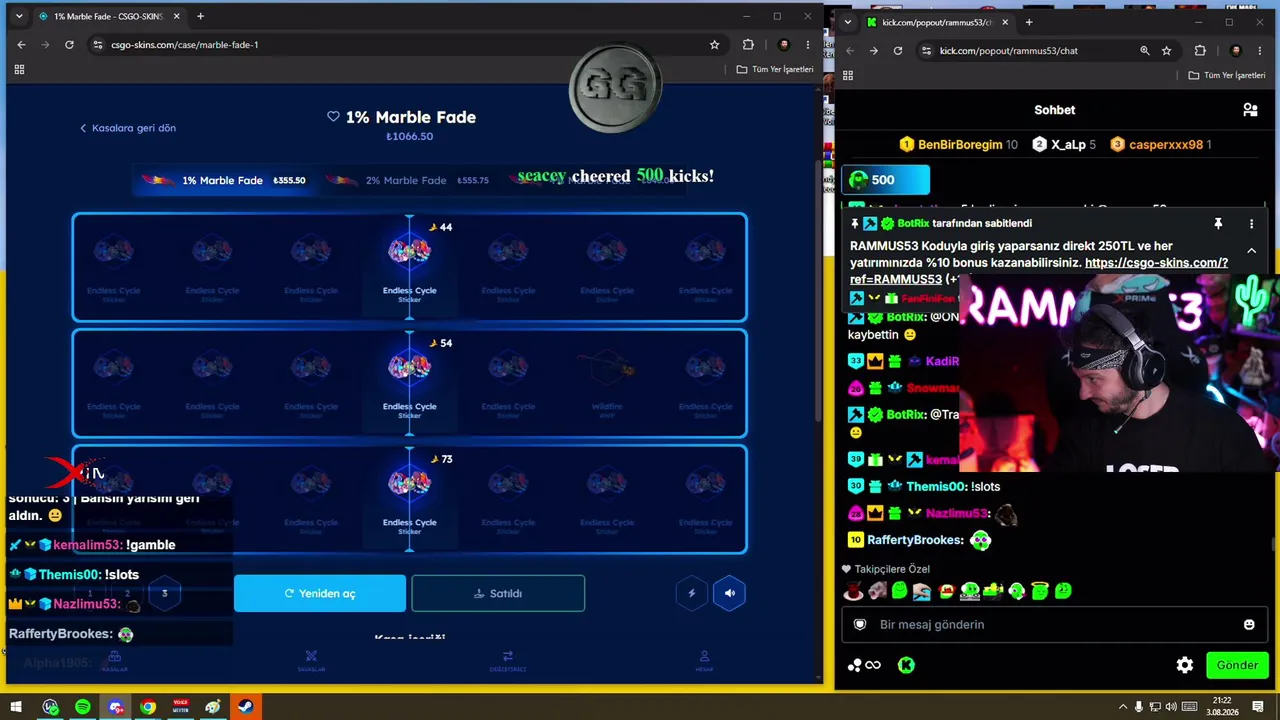The image size is (1280, 720).
Task: Open pinned message more options menu
Action: click(x=1251, y=224)
